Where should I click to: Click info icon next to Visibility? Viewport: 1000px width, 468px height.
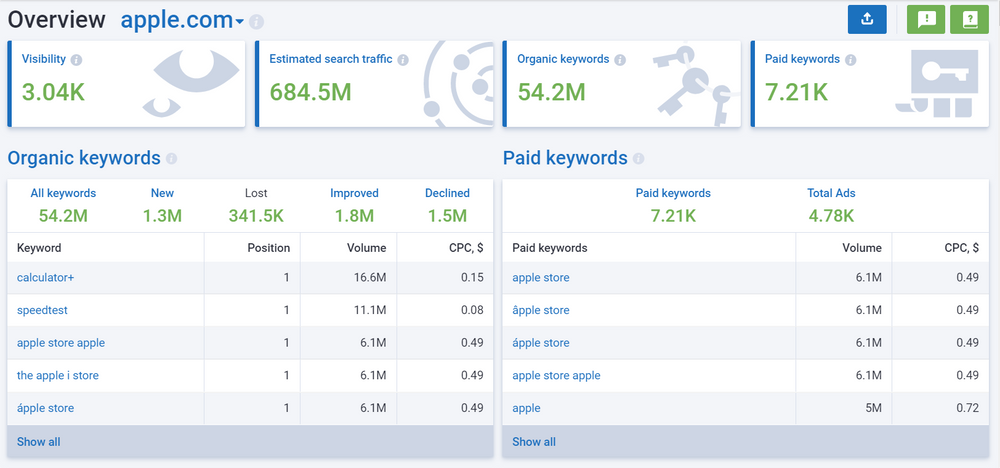(77, 60)
